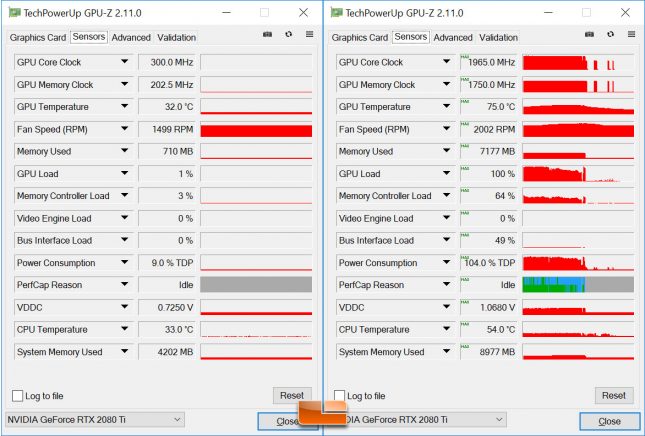Click Fan Speed graph in left window

[256, 130]
